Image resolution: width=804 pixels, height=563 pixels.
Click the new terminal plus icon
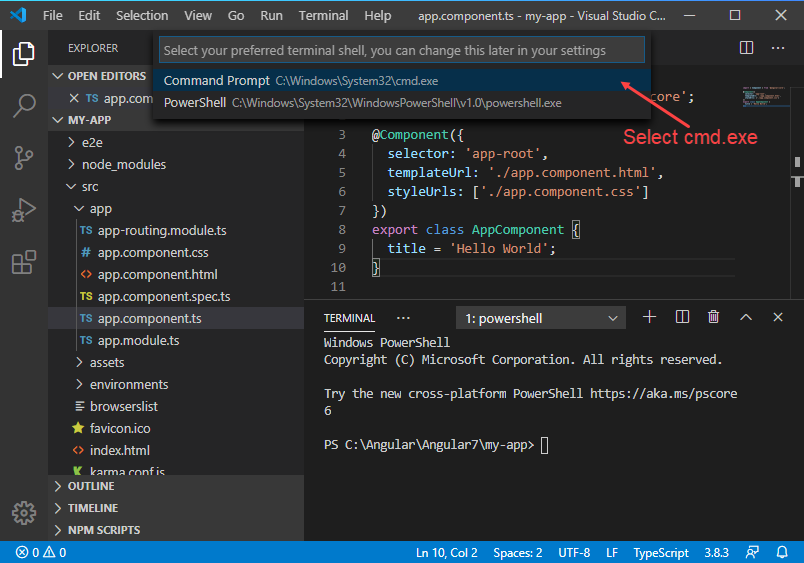click(649, 317)
